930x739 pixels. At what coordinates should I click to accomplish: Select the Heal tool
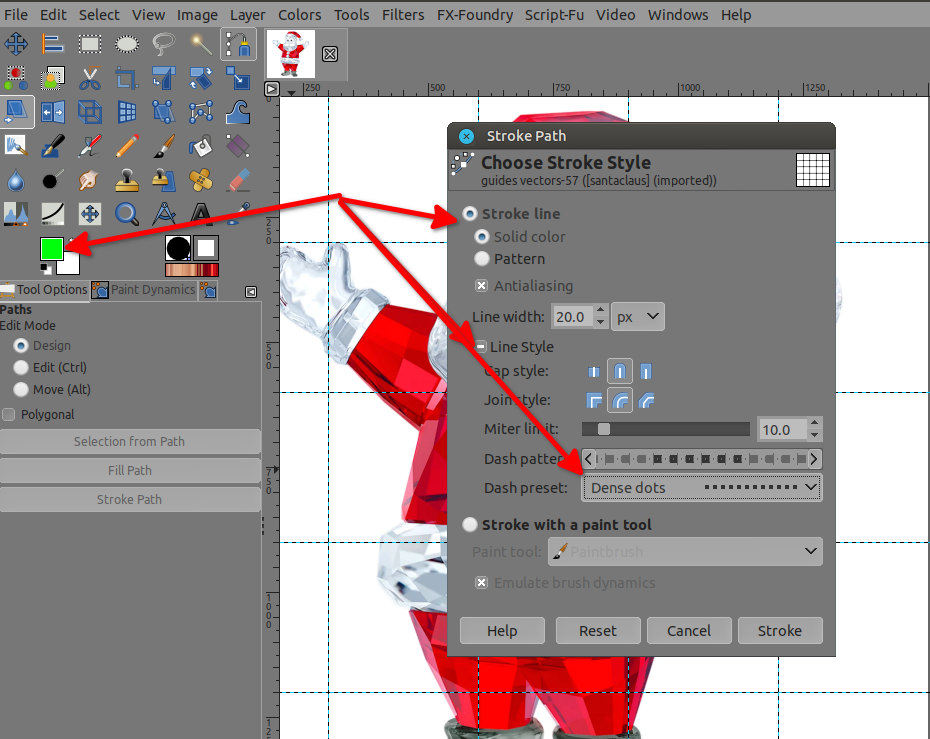coord(201,180)
